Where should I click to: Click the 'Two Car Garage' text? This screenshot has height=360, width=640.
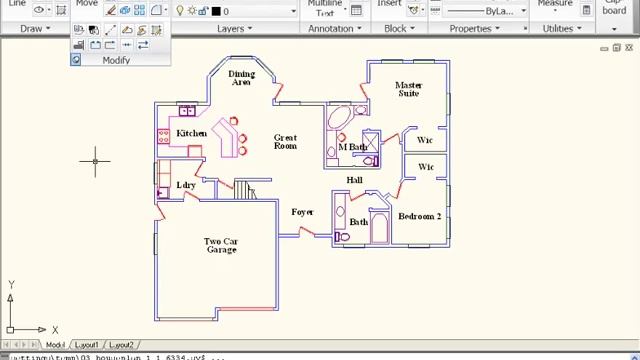click(x=221, y=245)
